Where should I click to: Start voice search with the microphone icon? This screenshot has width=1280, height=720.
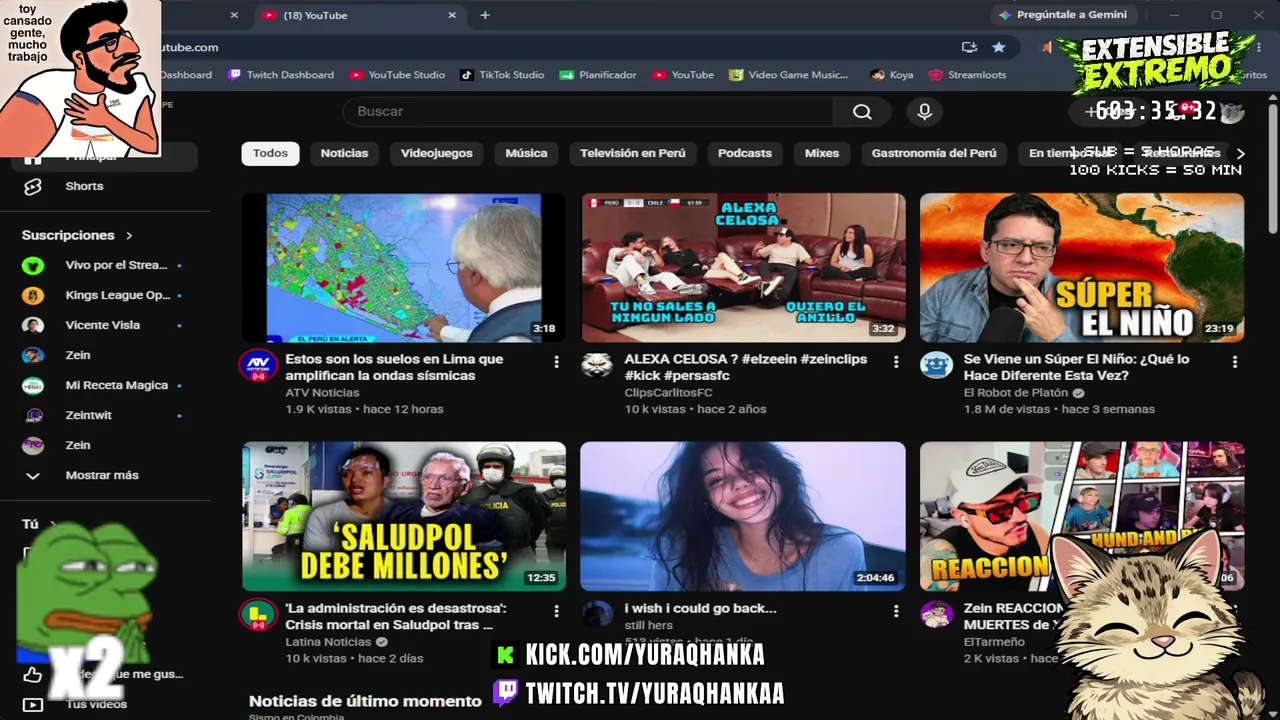(x=924, y=112)
